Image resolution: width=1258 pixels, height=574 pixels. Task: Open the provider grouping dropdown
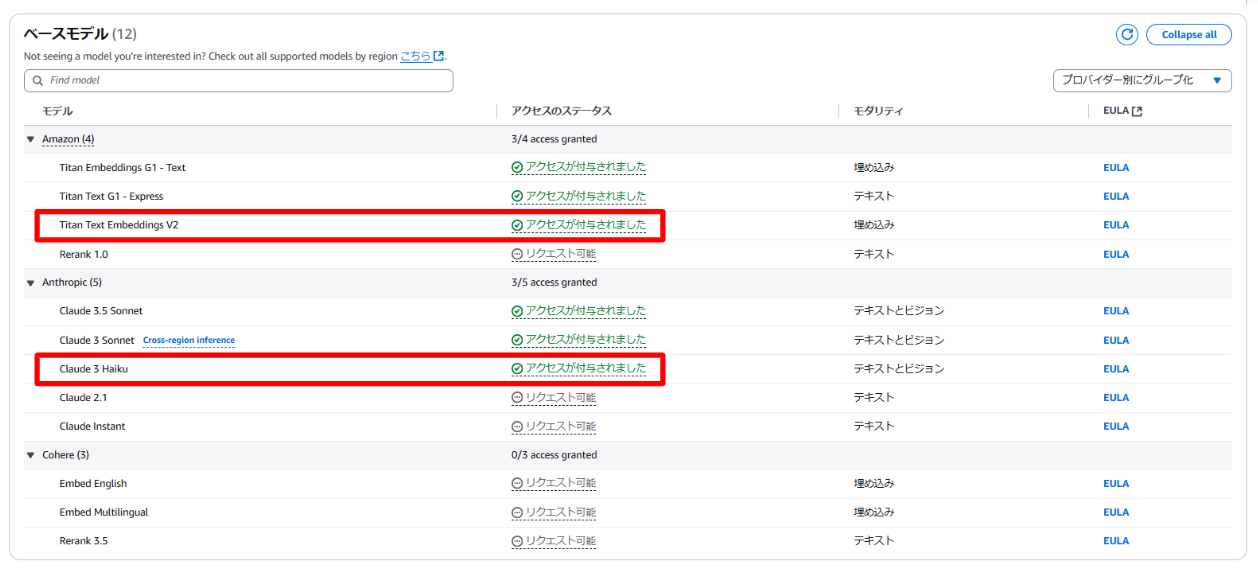[1142, 80]
